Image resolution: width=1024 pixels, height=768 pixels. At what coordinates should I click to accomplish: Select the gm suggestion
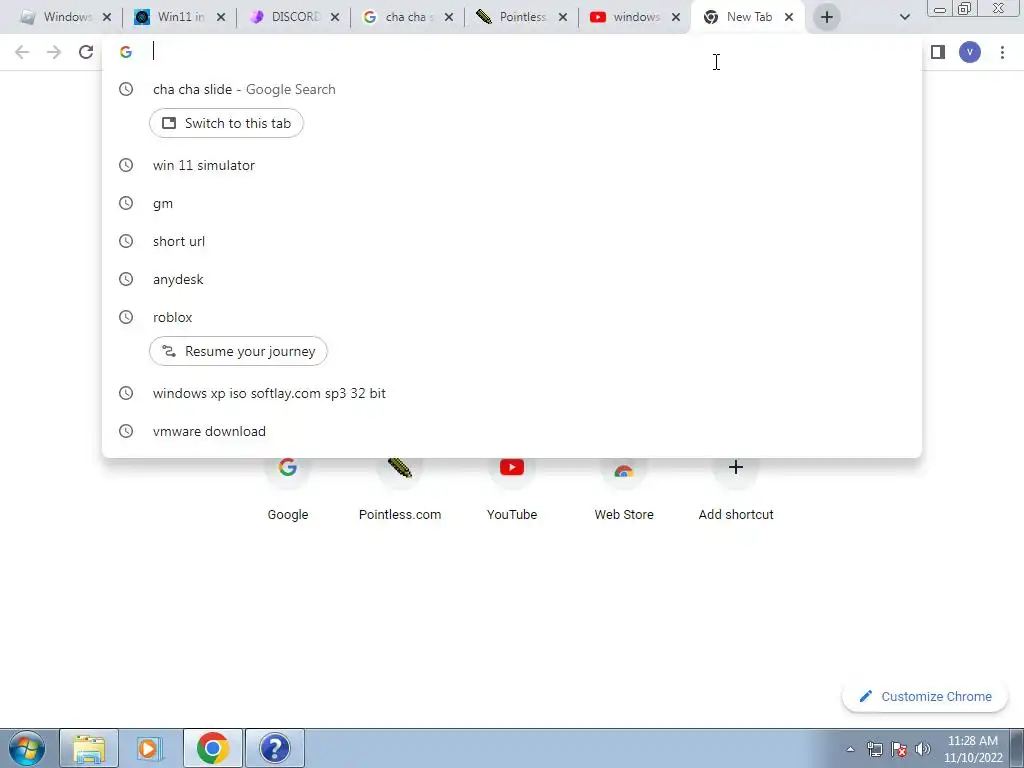pyautogui.click(x=512, y=203)
